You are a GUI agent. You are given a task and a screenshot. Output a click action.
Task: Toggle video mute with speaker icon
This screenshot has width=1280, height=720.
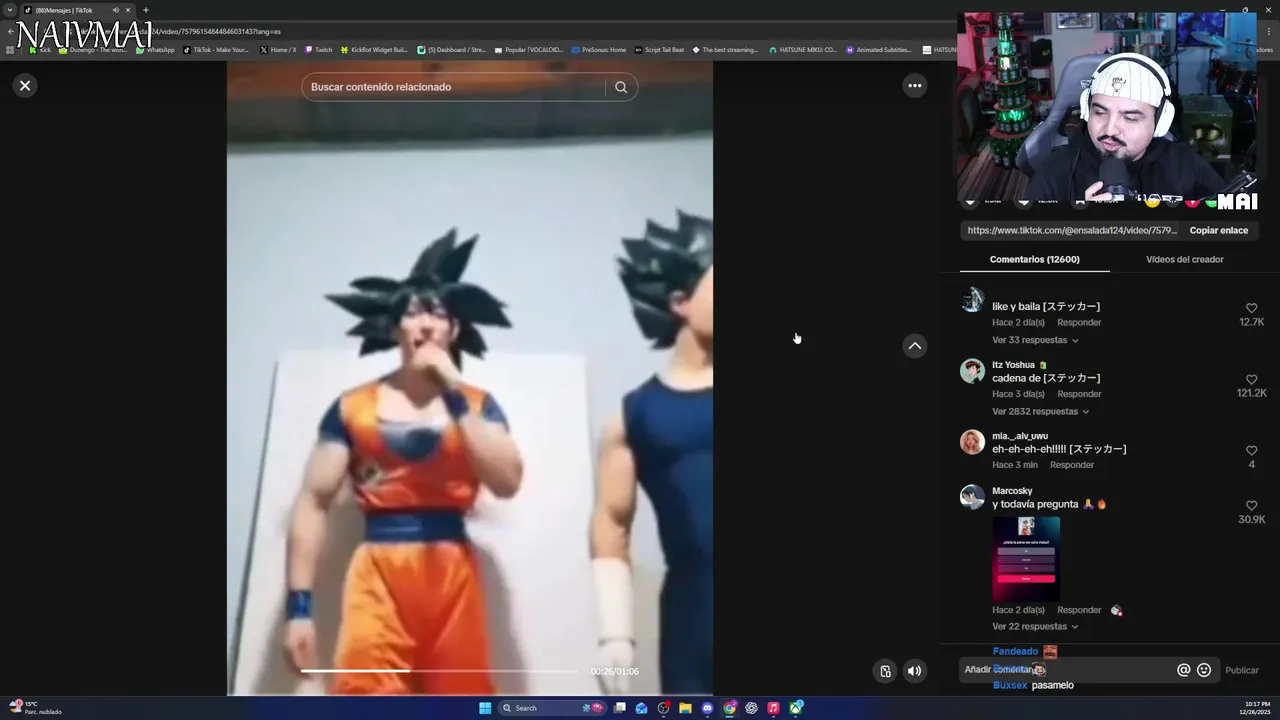click(x=914, y=671)
